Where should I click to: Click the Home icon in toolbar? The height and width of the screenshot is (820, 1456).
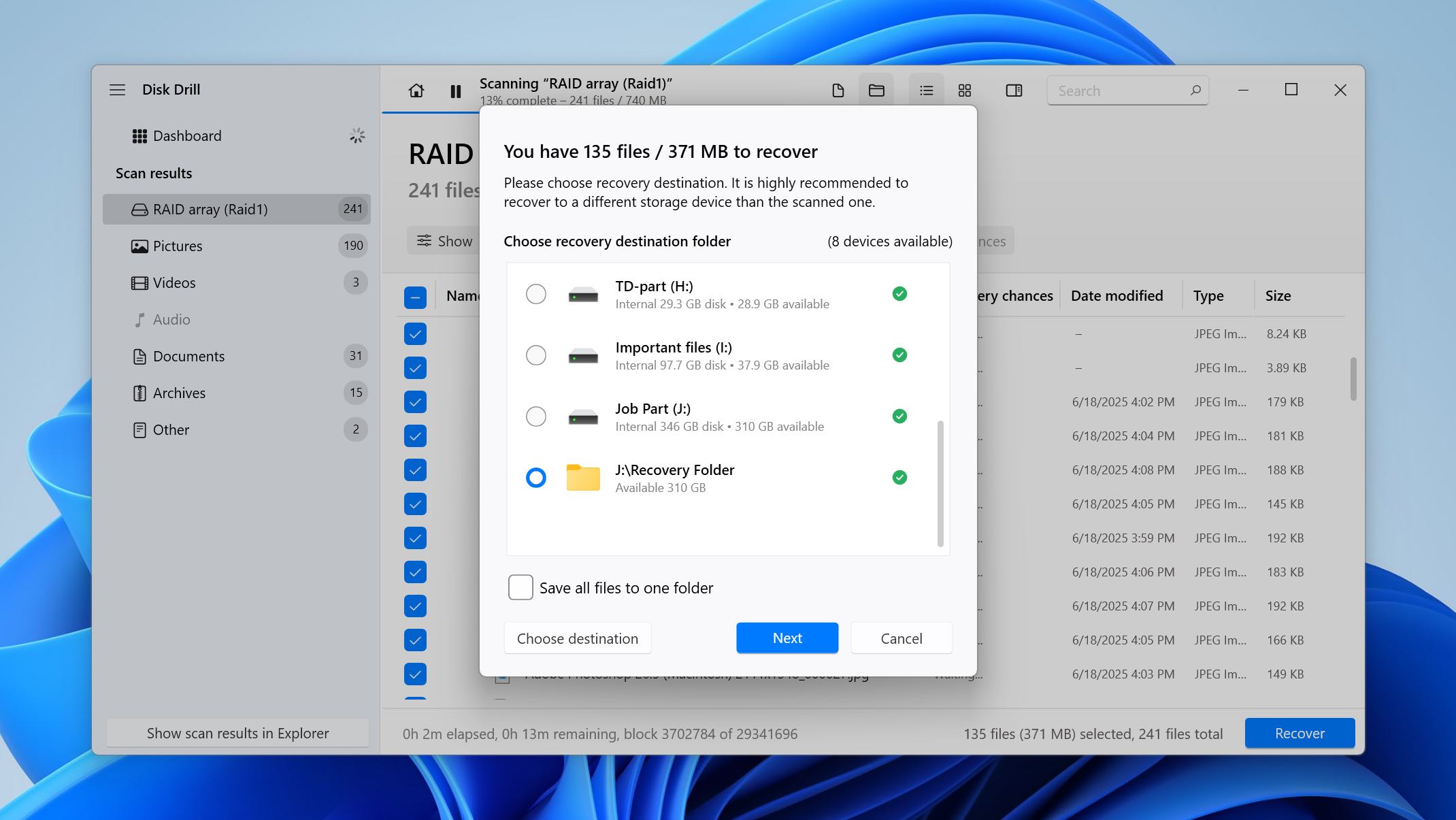pyautogui.click(x=416, y=91)
